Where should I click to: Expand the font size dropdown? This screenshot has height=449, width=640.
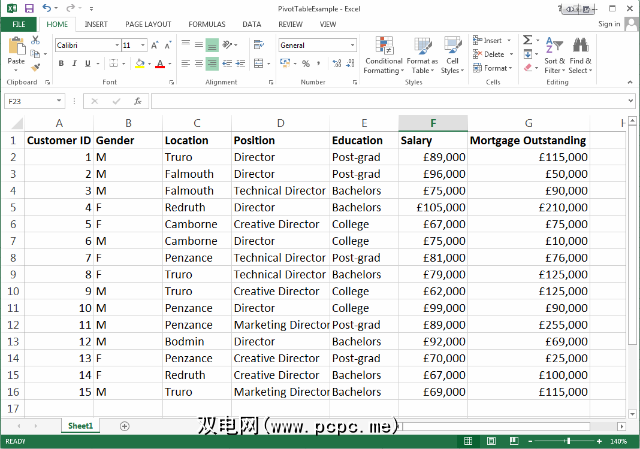click(143, 45)
